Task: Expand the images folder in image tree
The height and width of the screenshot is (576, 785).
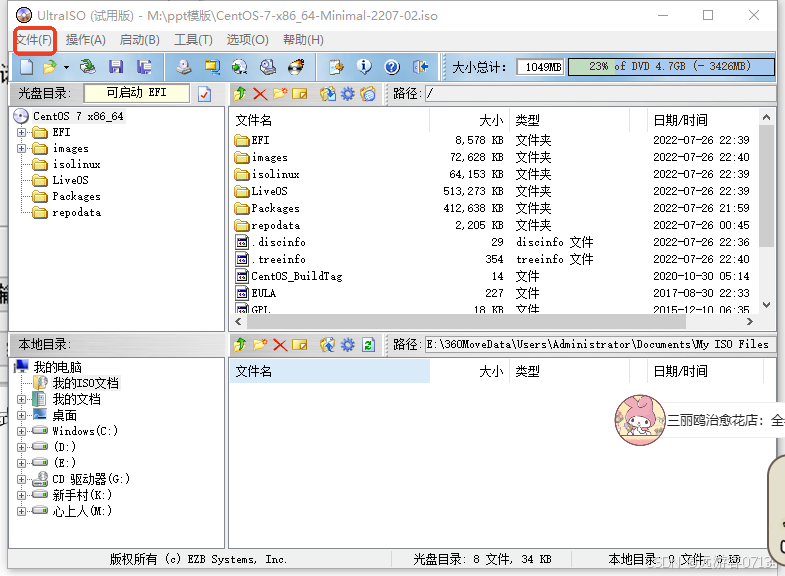Action: (21, 149)
